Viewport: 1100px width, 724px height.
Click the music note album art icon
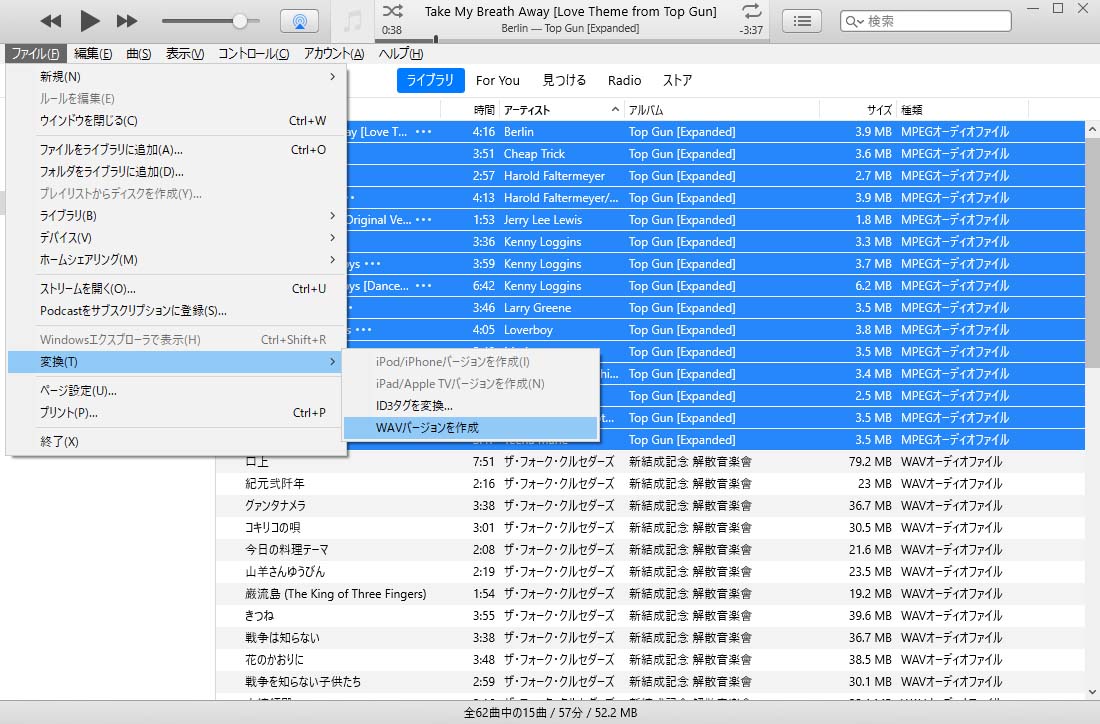coord(353,21)
